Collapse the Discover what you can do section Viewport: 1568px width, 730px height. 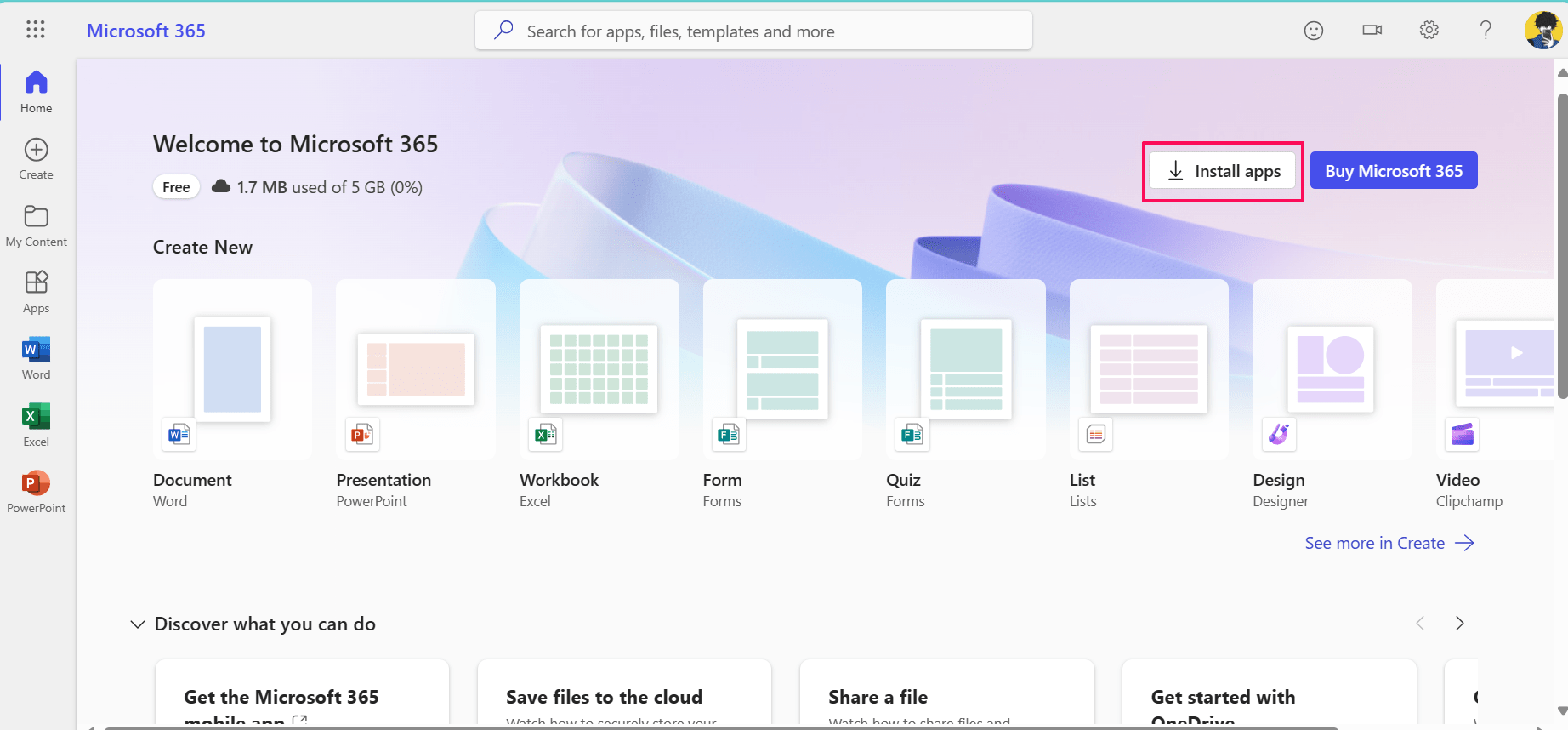(137, 624)
